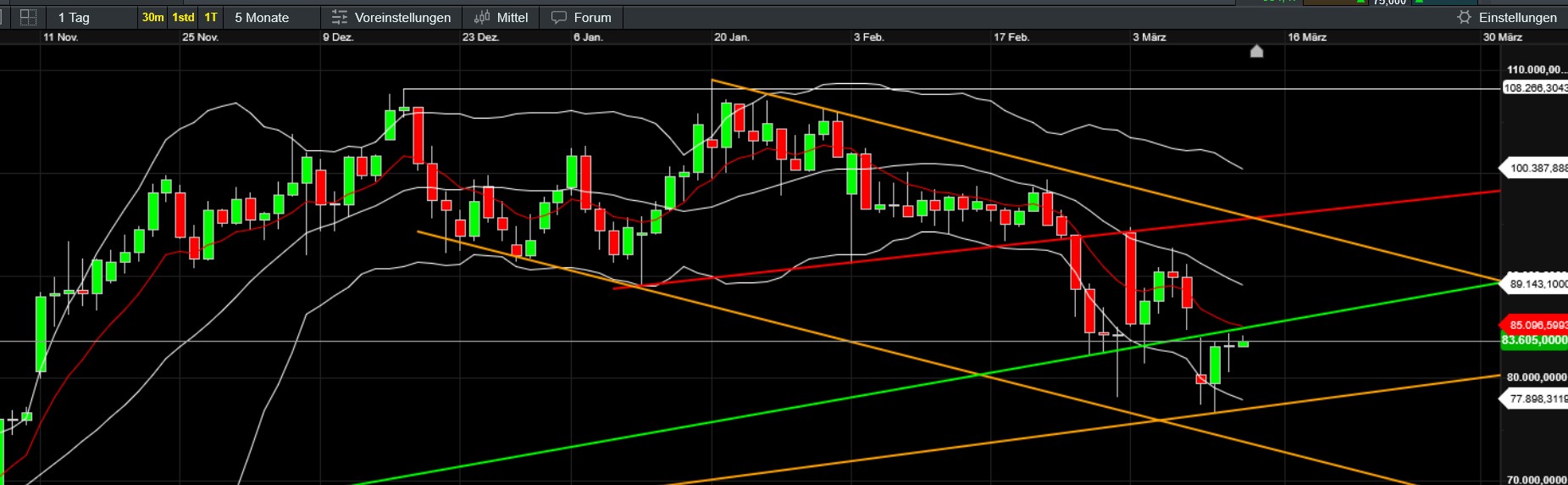Image resolution: width=1568 pixels, height=485 pixels.
Task: Click the candlestick chart type icon
Action: [x=482, y=17]
